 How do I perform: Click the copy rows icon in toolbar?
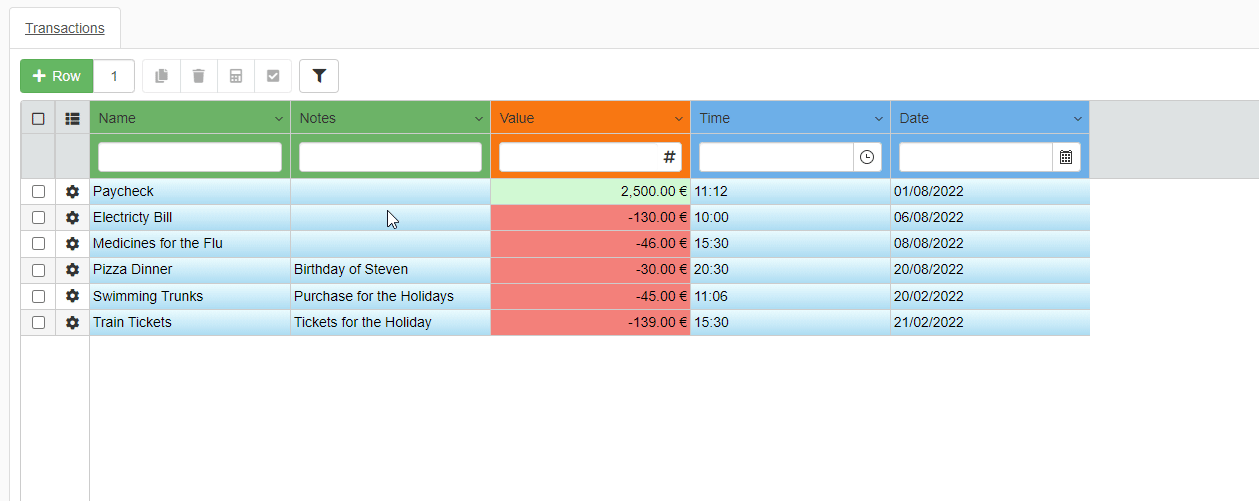point(161,76)
